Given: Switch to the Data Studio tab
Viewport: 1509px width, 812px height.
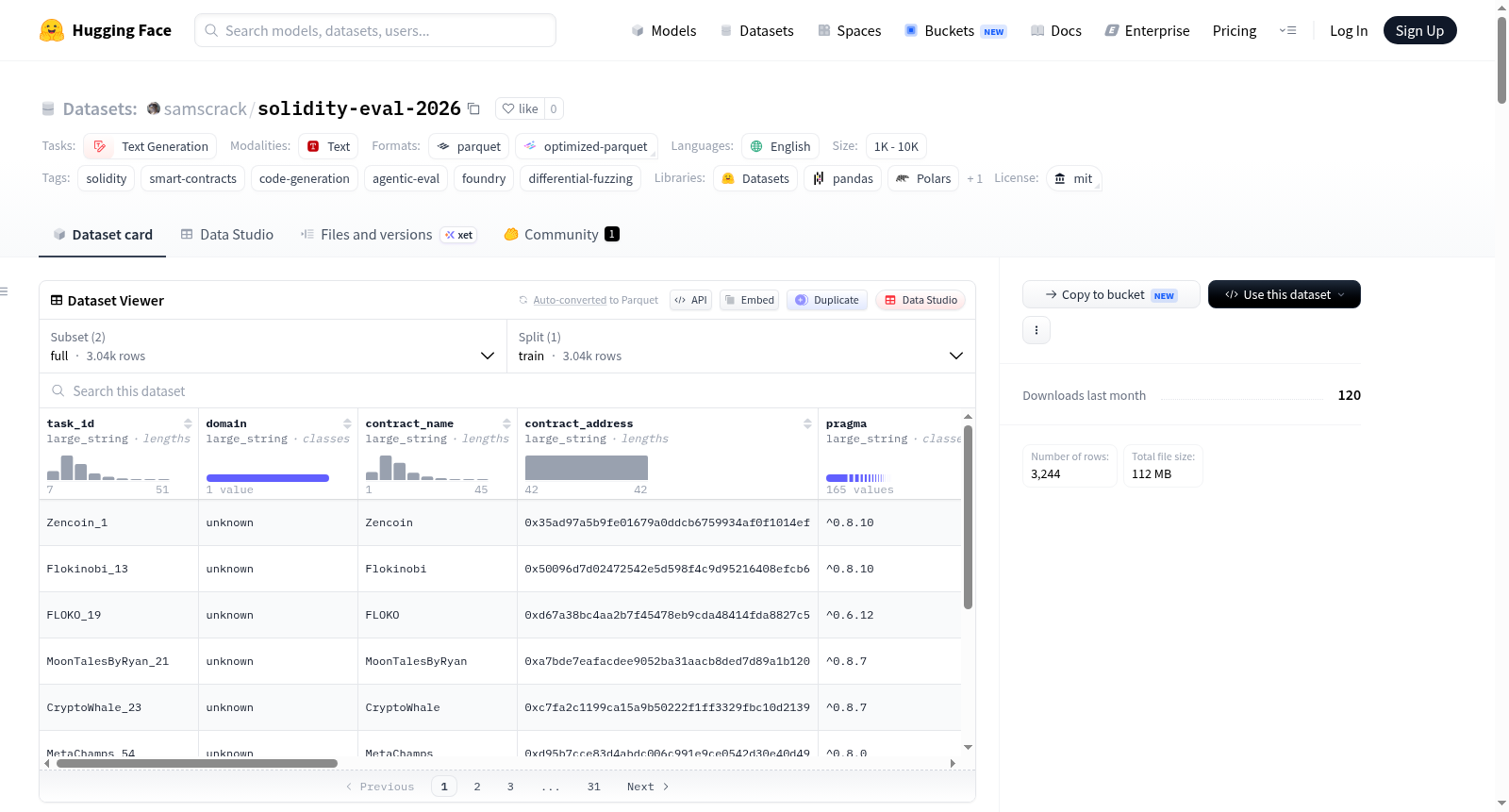Looking at the screenshot, I should 227,234.
